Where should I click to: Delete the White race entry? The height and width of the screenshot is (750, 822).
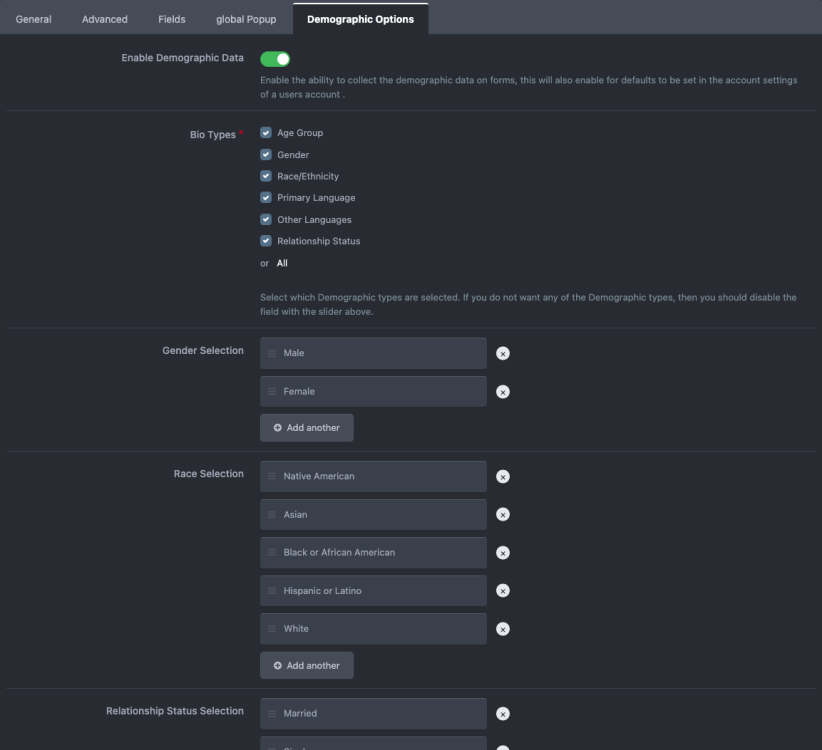503,629
